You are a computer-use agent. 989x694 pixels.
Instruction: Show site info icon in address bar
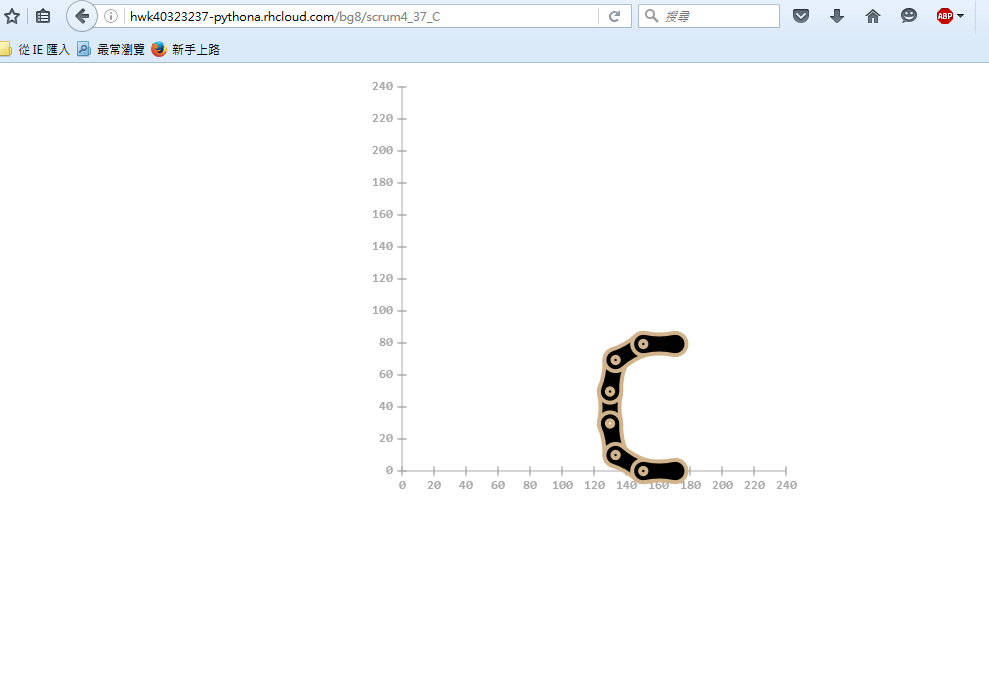coord(110,16)
